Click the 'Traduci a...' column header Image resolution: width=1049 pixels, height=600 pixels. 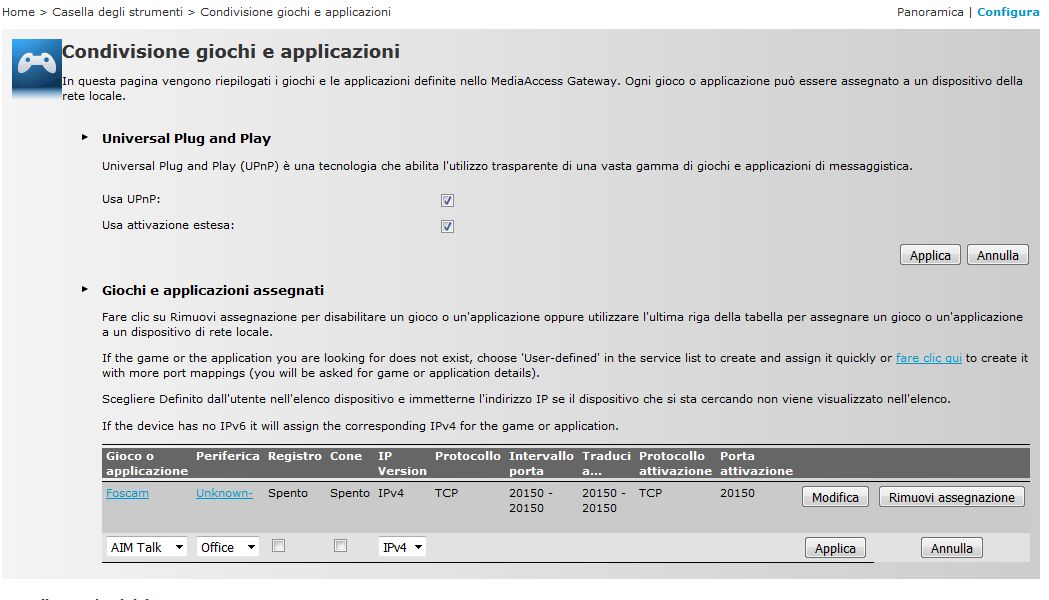[x=606, y=464]
